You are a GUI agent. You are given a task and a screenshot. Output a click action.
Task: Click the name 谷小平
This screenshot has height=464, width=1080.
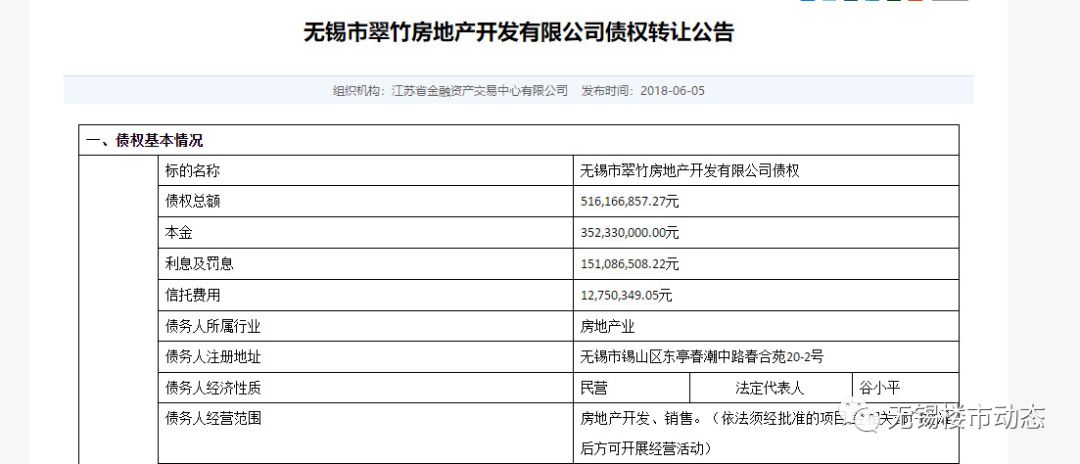coord(880,388)
